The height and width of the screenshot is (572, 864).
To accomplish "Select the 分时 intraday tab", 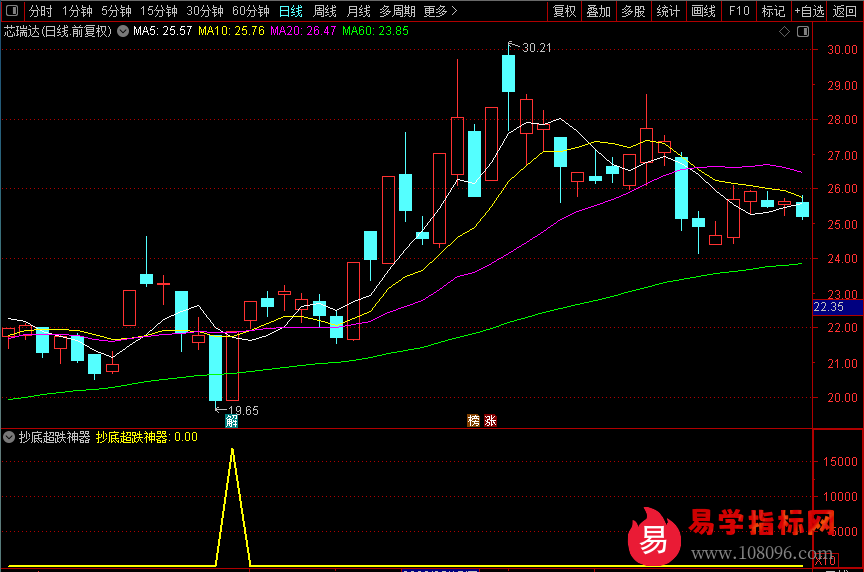I will (x=40, y=12).
